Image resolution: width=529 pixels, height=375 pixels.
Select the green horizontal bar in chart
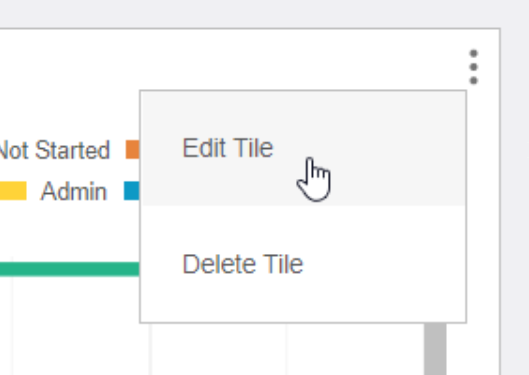(x=69, y=269)
